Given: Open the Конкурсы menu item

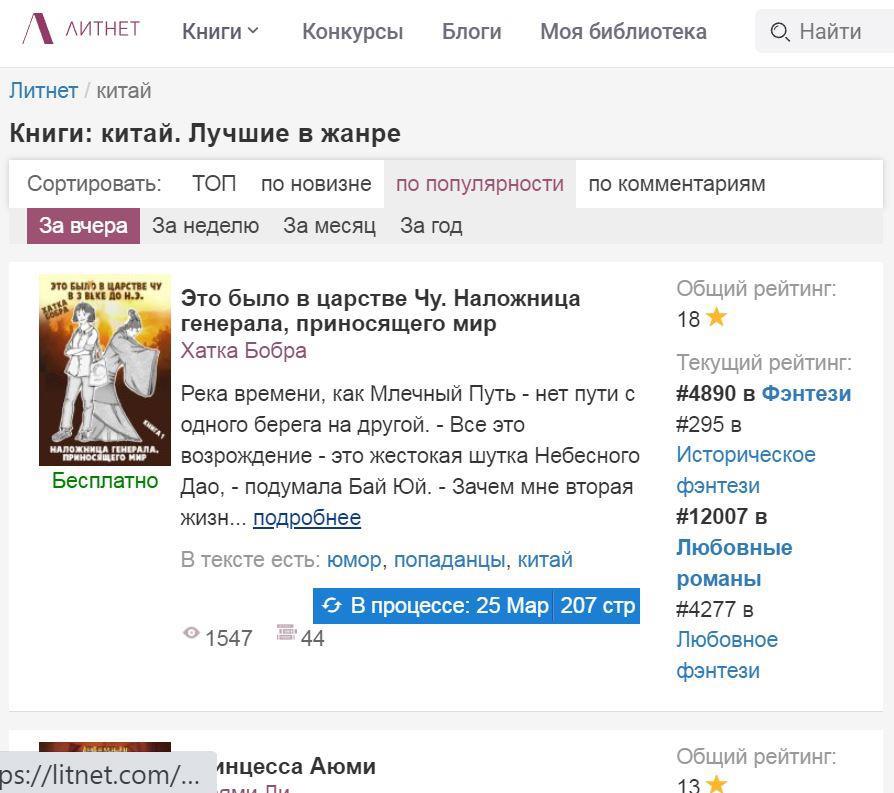Looking at the screenshot, I should pyautogui.click(x=352, y=31).
